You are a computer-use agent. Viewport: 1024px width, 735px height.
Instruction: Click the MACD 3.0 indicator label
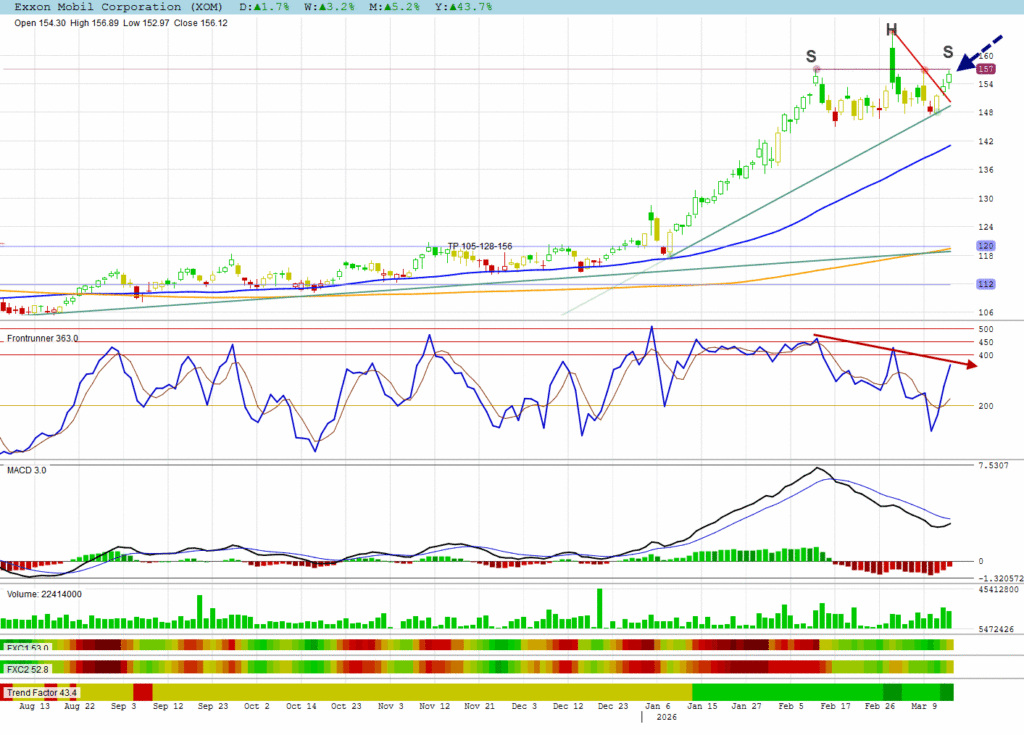click(27, 469)
